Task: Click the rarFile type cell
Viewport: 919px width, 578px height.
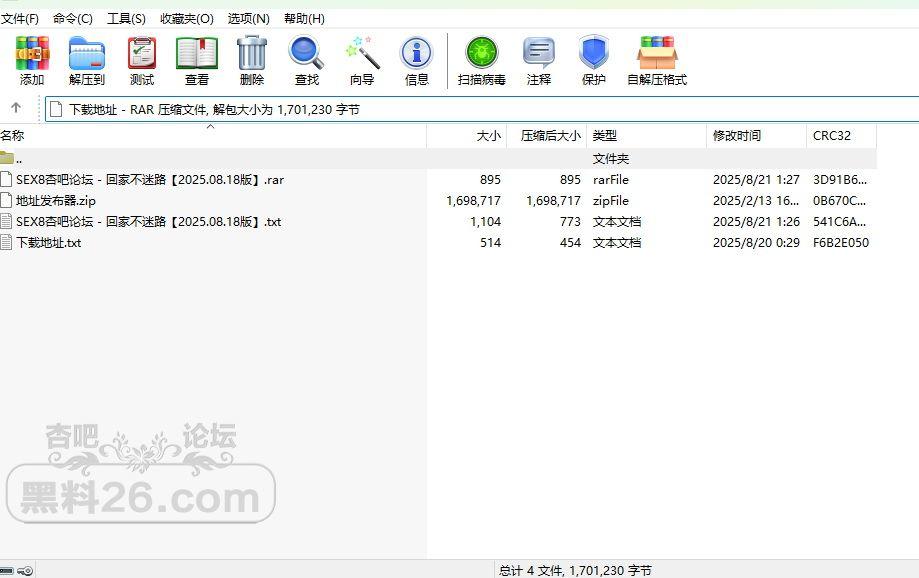Action: [611, 179]
